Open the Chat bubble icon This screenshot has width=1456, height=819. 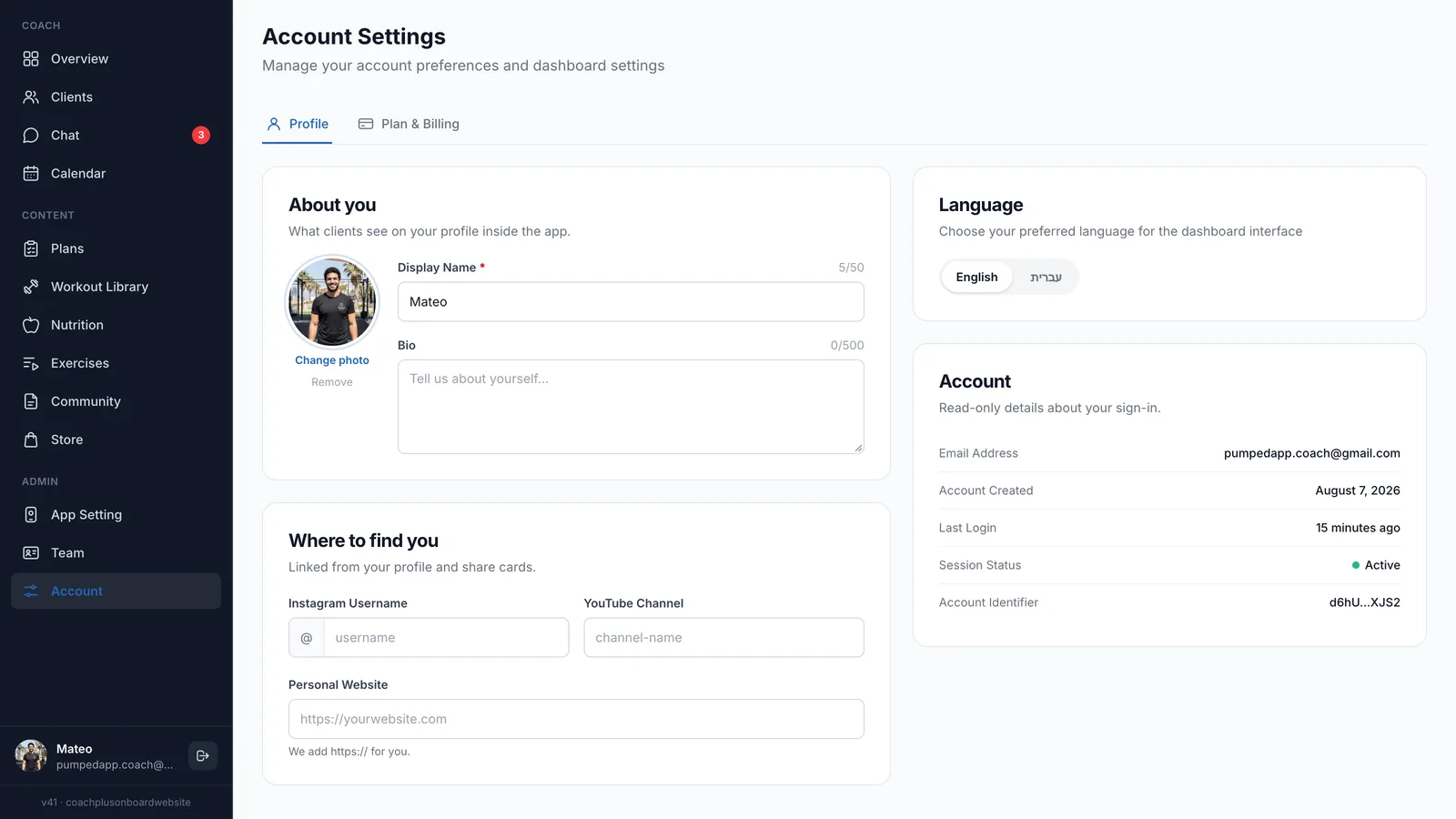(31, 135)
